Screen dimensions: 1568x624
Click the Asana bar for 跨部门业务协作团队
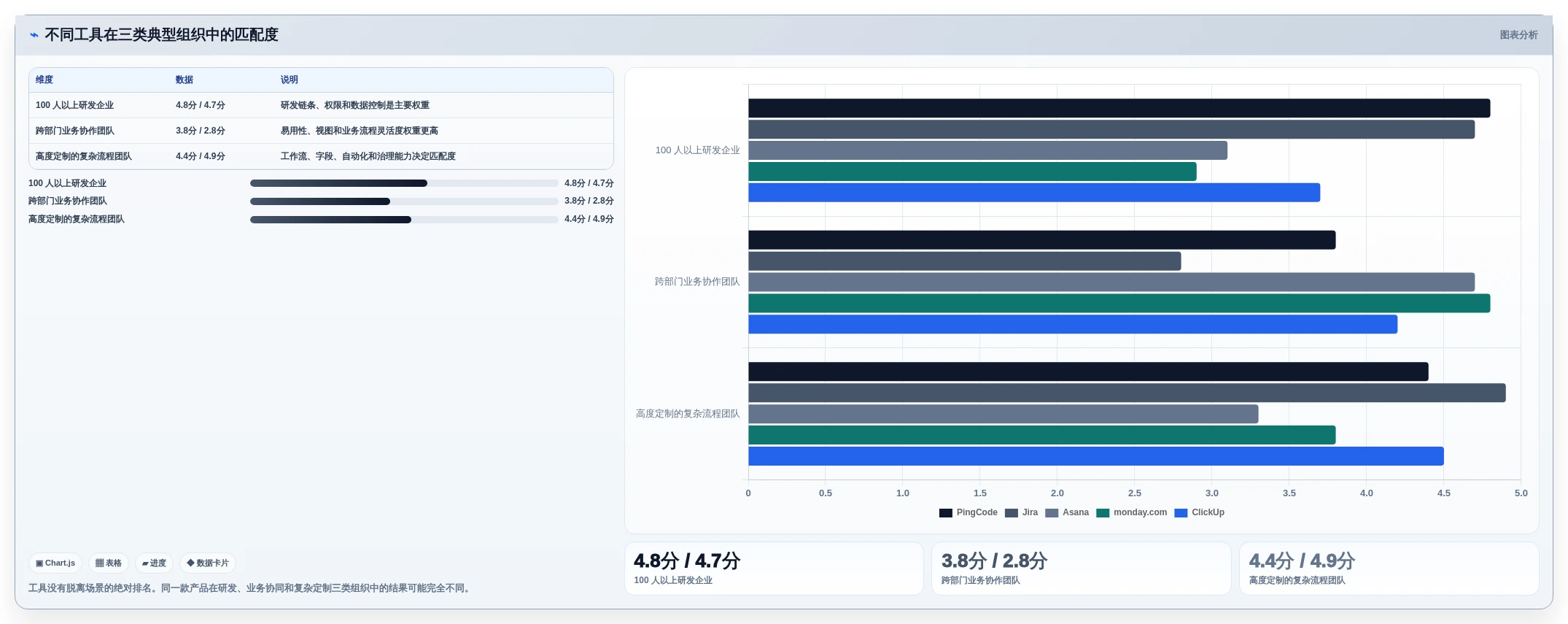(x=1111, y=282)
